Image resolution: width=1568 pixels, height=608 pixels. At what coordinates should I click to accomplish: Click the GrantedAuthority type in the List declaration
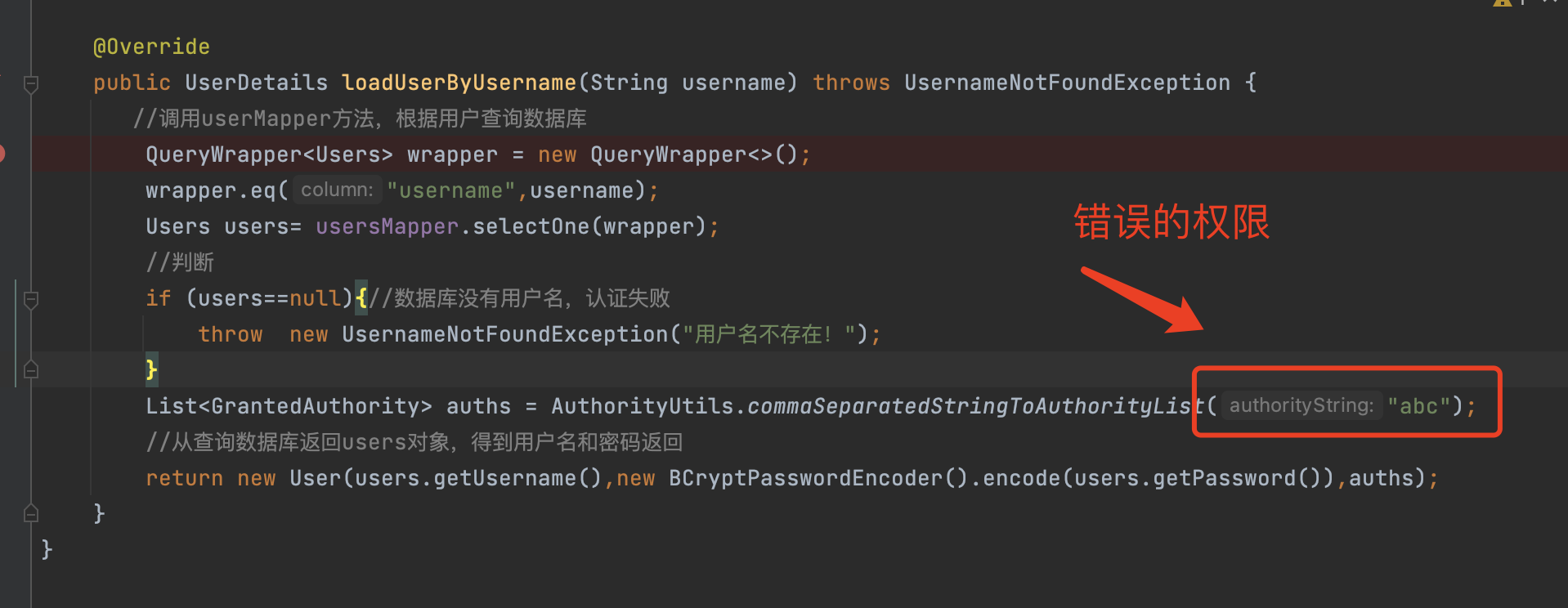315,406
